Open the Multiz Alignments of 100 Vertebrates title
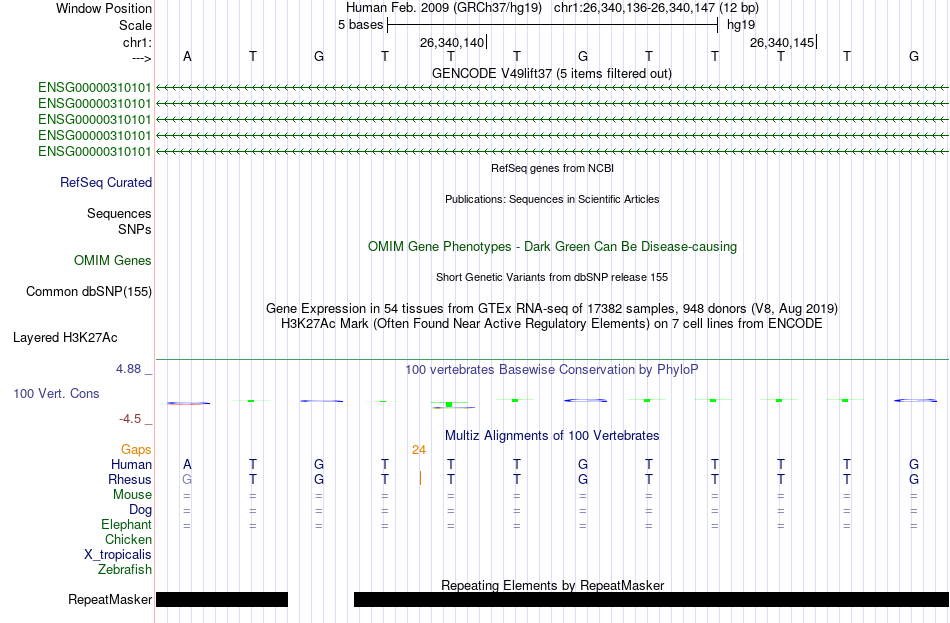950x623 pixels. pyautogui.click(x=552, y=436)
